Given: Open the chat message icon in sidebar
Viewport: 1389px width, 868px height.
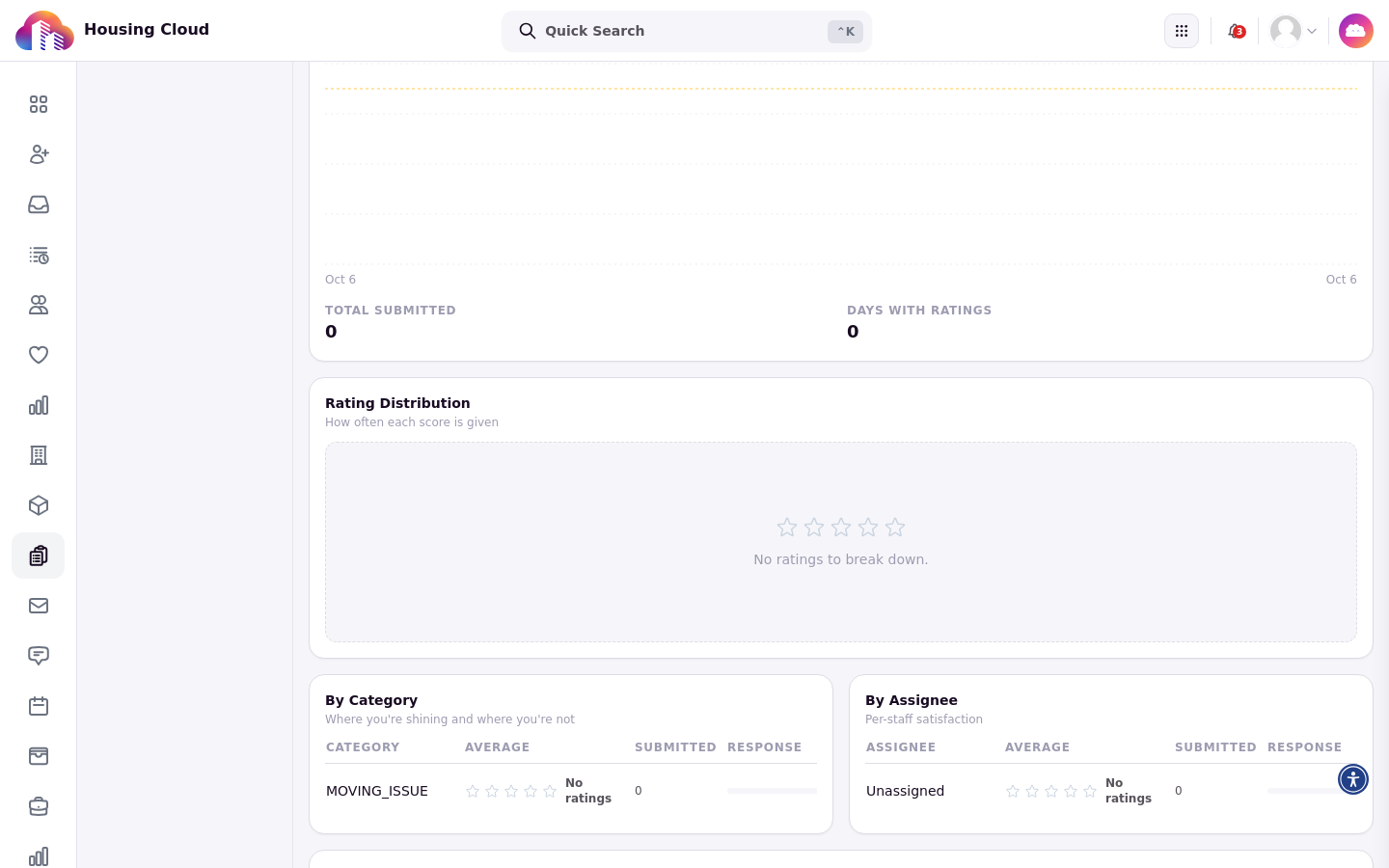Looking at the screenshot, I should pos(39,656).
